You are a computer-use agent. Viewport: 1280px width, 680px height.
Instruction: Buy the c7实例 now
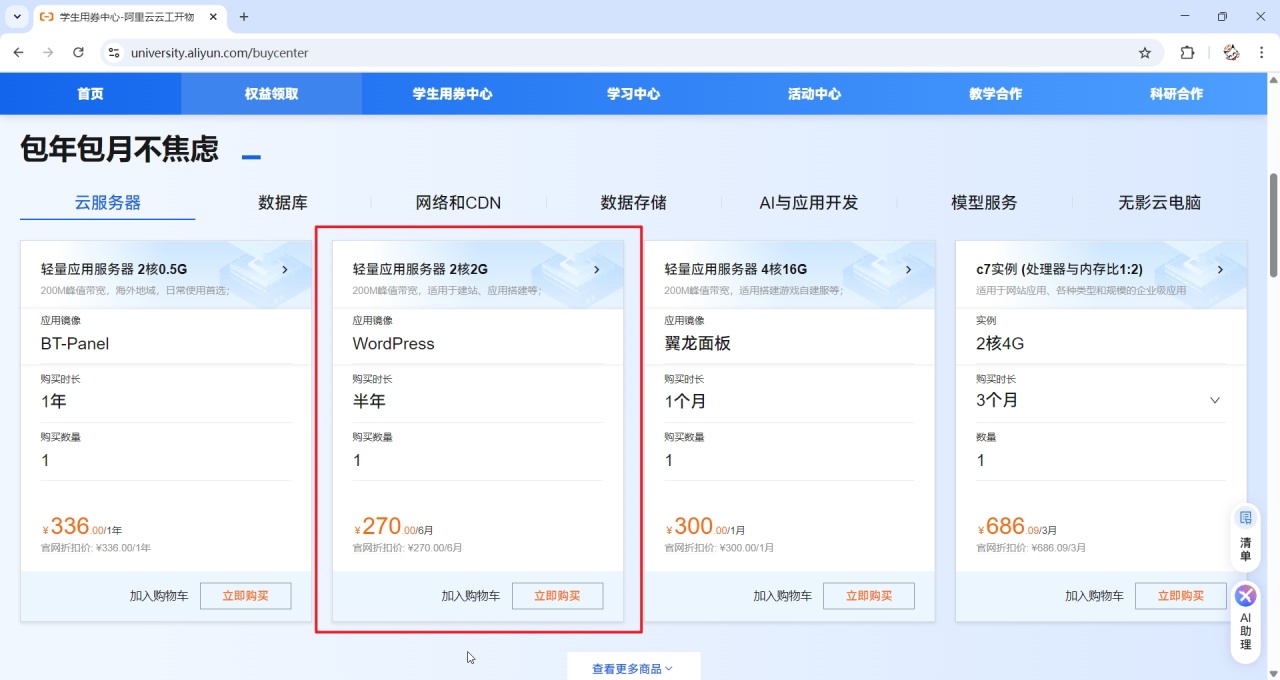click(1181, 596)
